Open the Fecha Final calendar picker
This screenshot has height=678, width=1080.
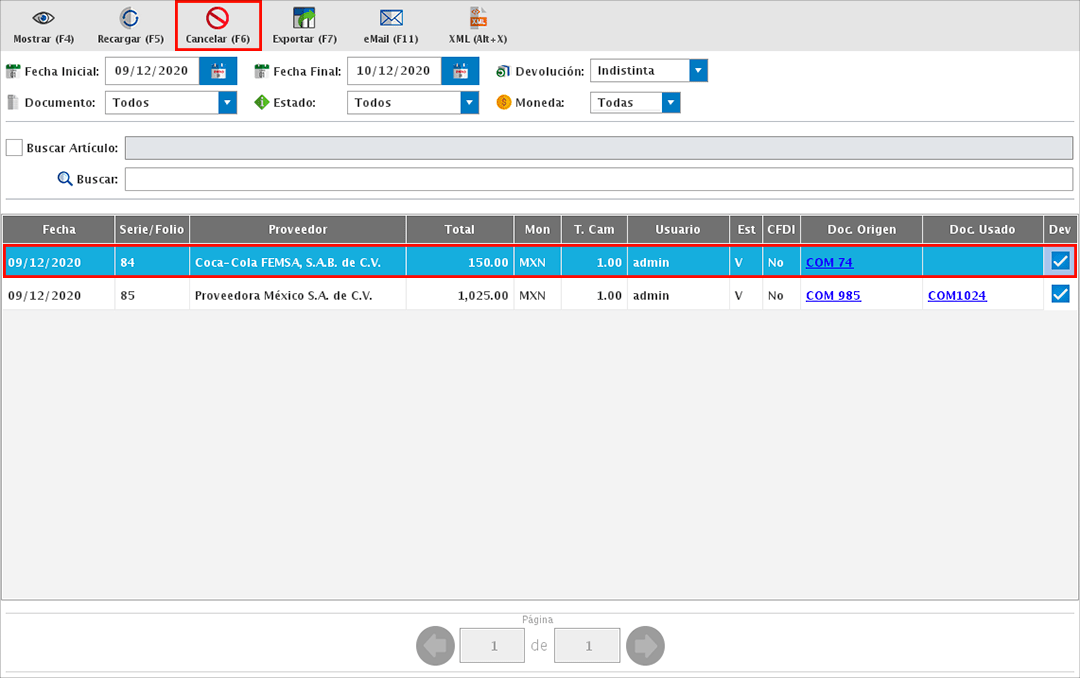click(460, 71)
